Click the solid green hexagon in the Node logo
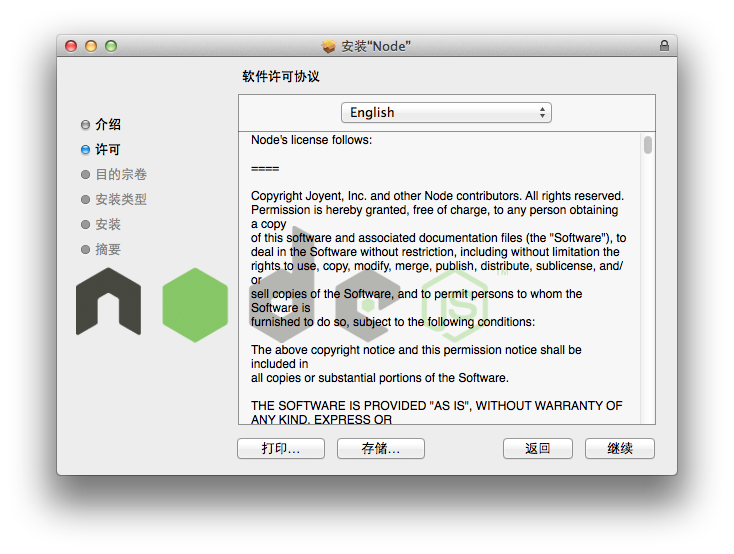734x554 pixels. [x=195, y=304]
